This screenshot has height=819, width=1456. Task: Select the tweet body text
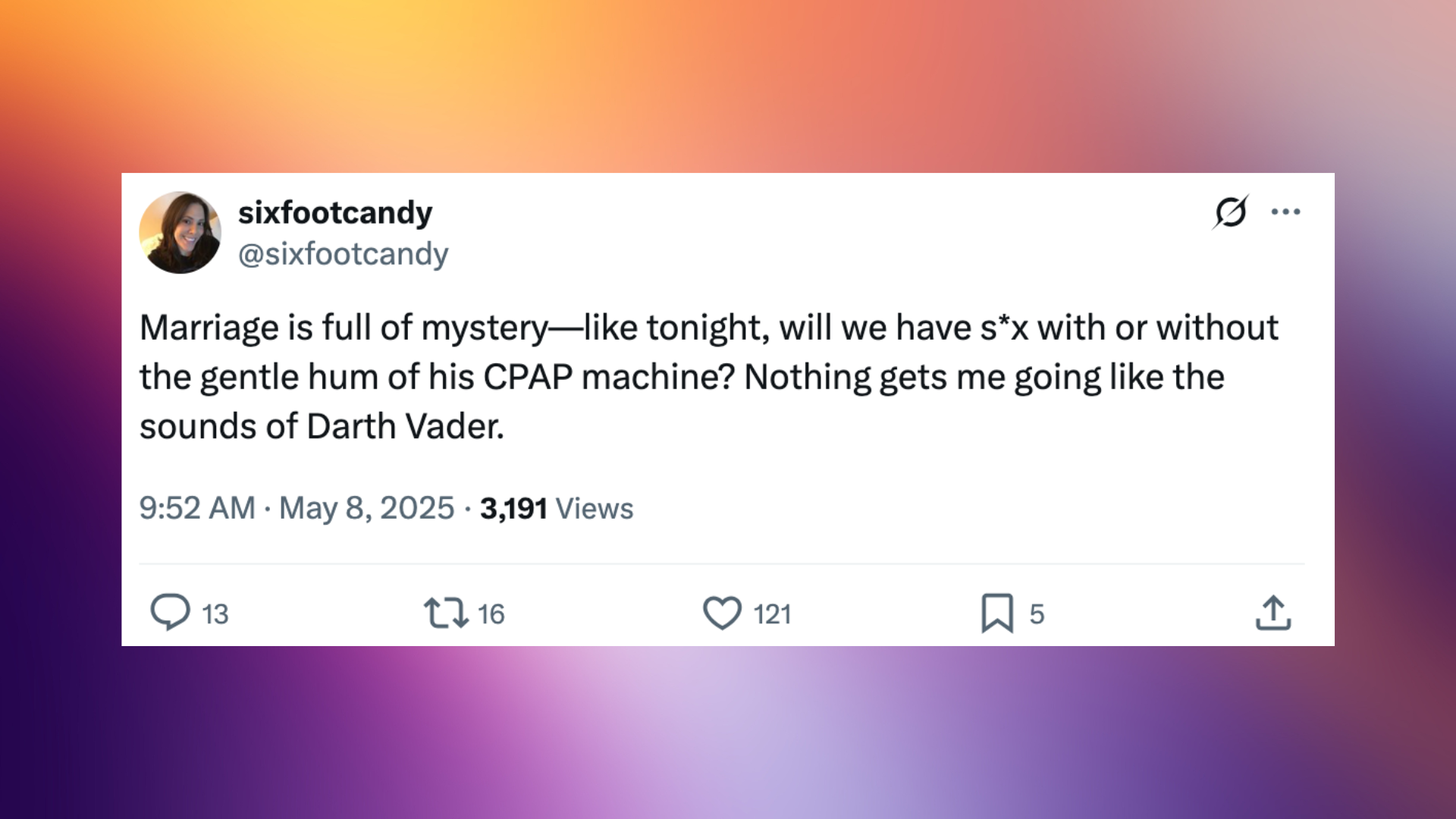pos(682,376)
